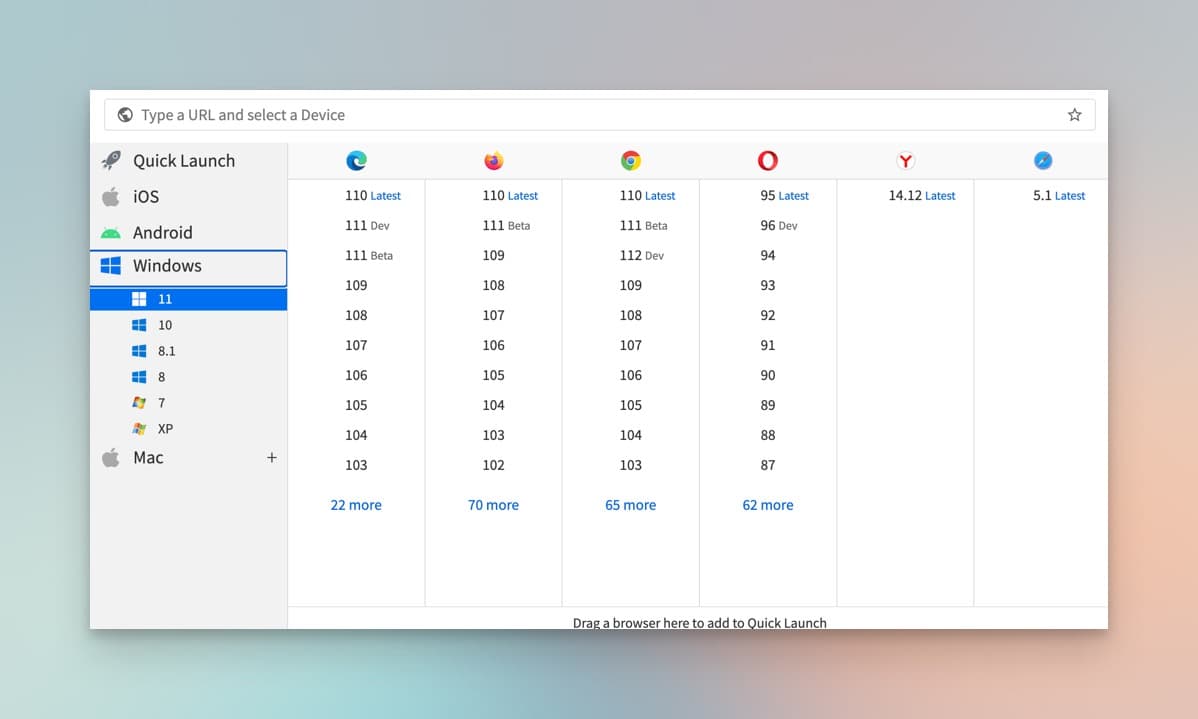Click the Chrome browser icon
1198x719 pixels.
tap(630, 160)
